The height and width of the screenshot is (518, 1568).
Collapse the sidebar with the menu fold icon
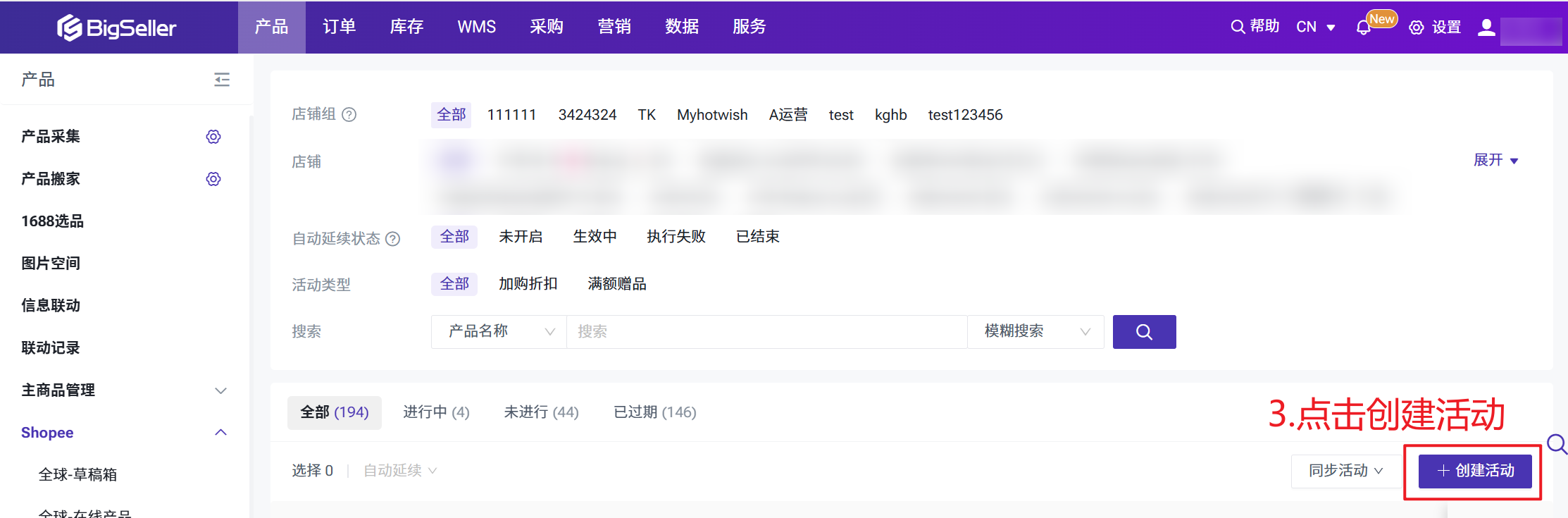tap(222, 80)
